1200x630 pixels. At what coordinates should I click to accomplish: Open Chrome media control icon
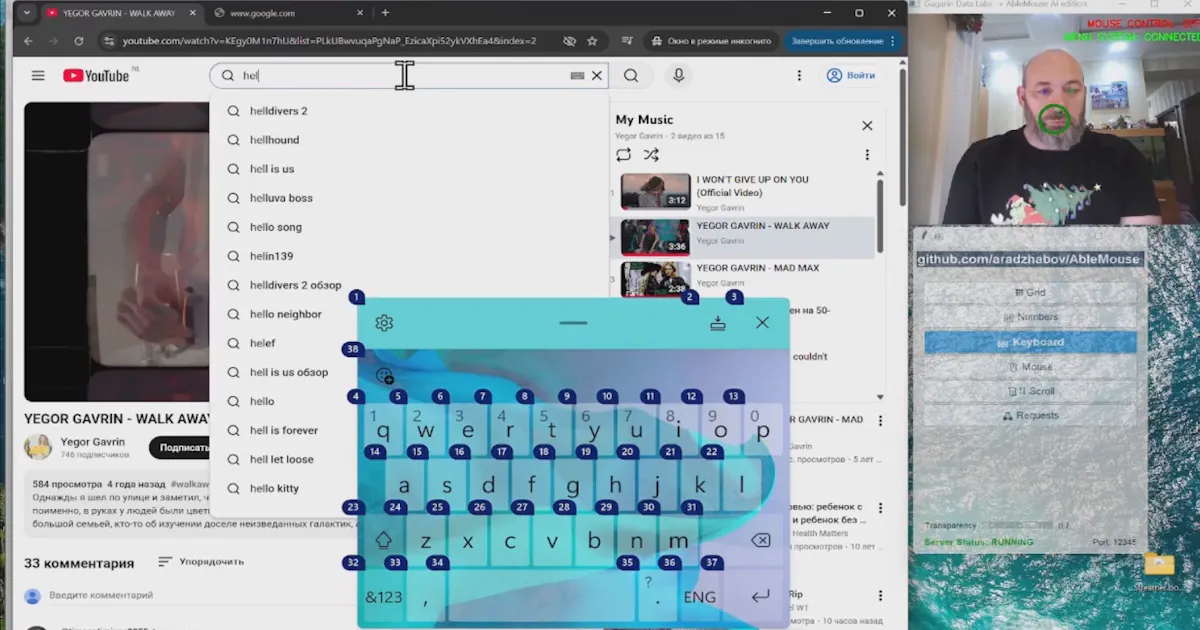(x=627, y=41)
